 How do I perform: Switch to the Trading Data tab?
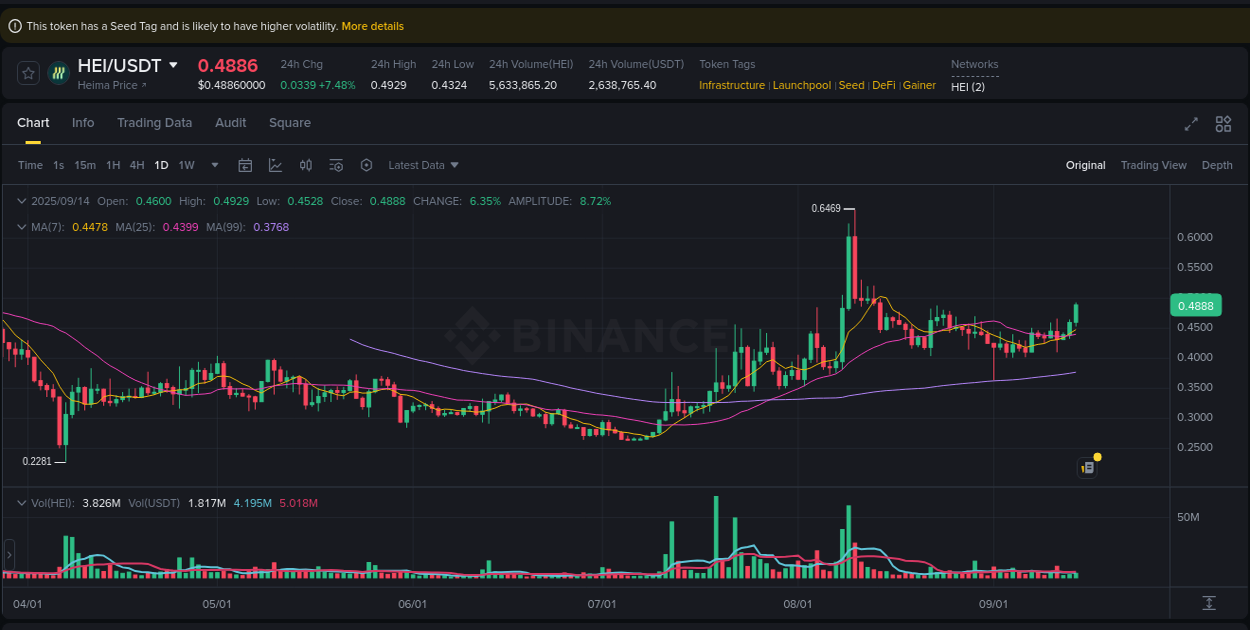pyautogui.click(x=155, y=123)
